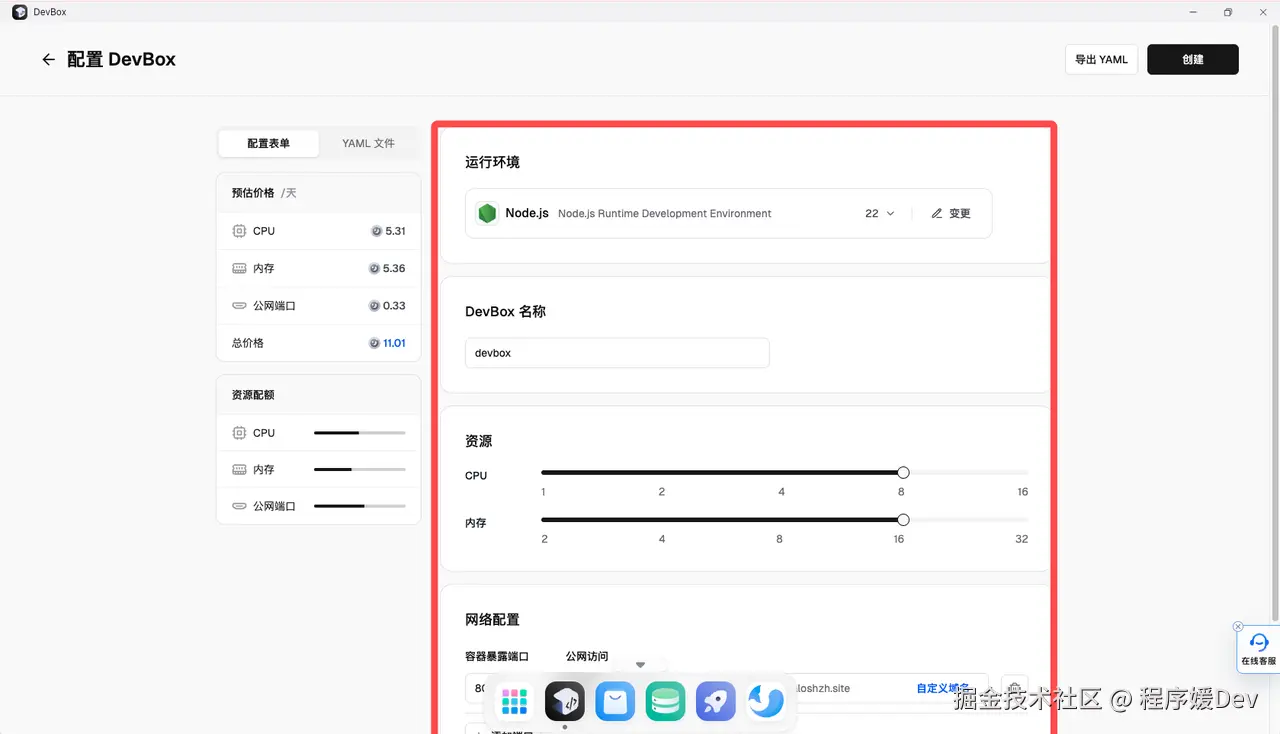Maximize the DevBox window

tap(1227, 12)
